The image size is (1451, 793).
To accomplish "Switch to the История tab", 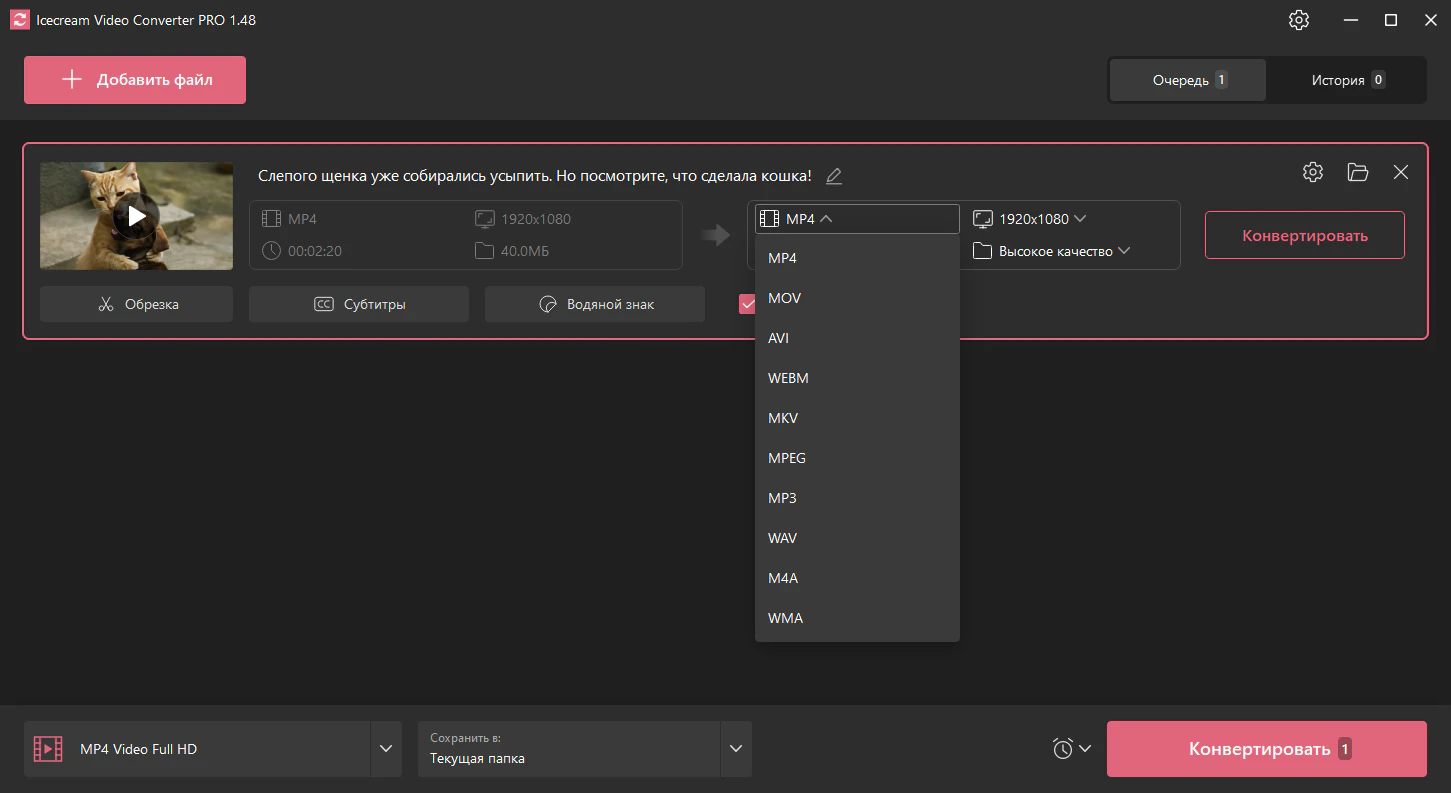I will tap(1347, 80).
